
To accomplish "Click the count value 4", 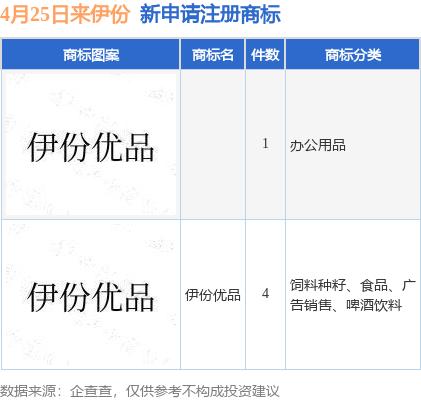I will point(265,293).
